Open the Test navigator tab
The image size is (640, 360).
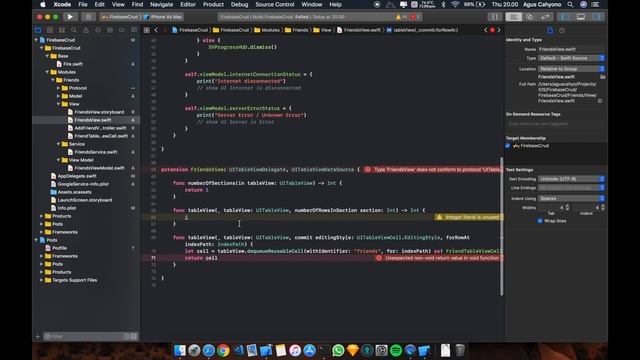click(x=98, y=30)
